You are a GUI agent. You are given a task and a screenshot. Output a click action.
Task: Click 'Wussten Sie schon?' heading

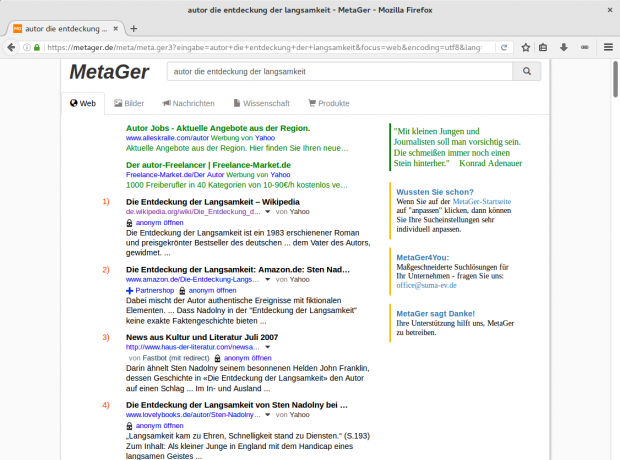tap(435, 192)
